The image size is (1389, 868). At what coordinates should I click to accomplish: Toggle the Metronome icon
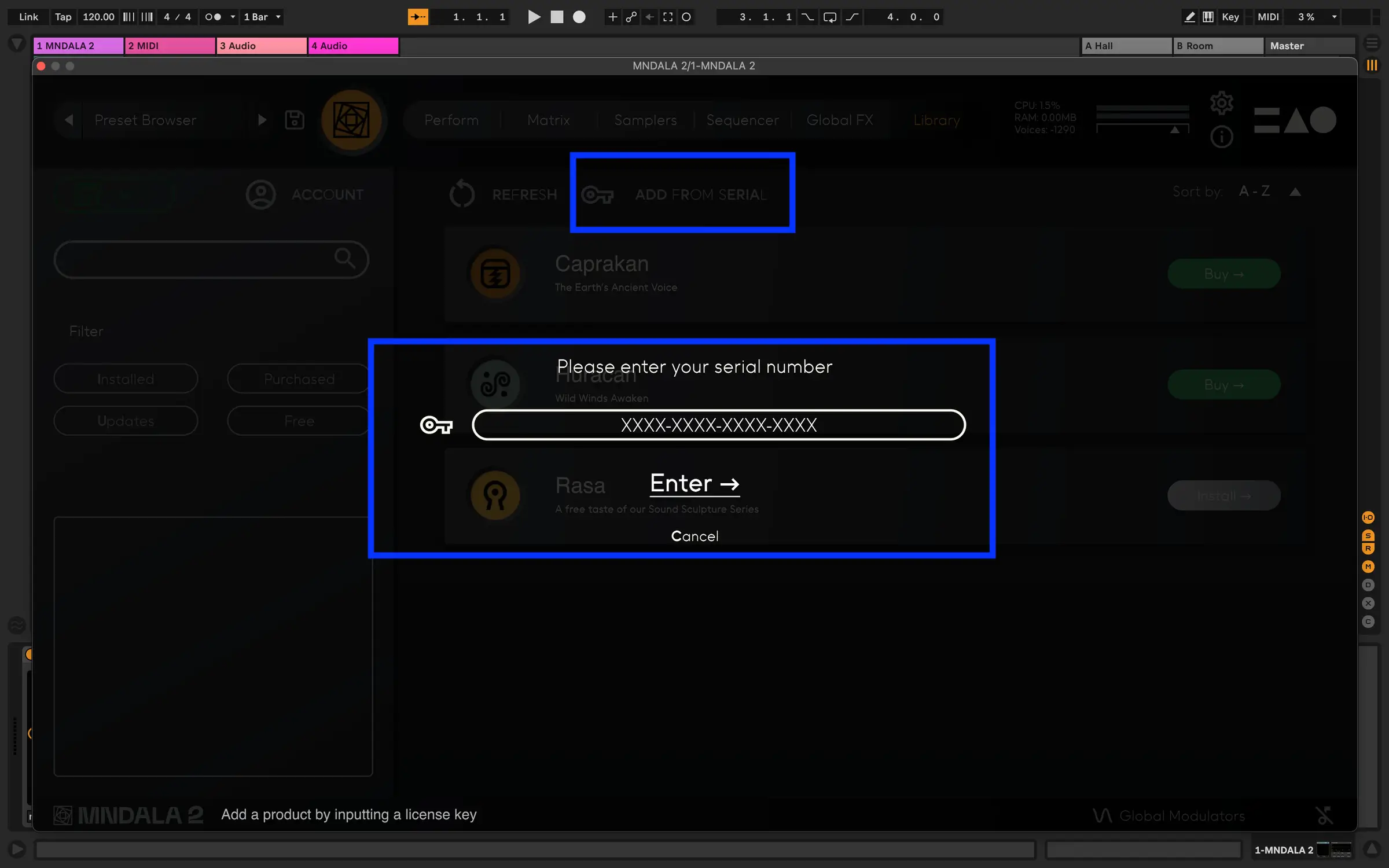point(213,17)
